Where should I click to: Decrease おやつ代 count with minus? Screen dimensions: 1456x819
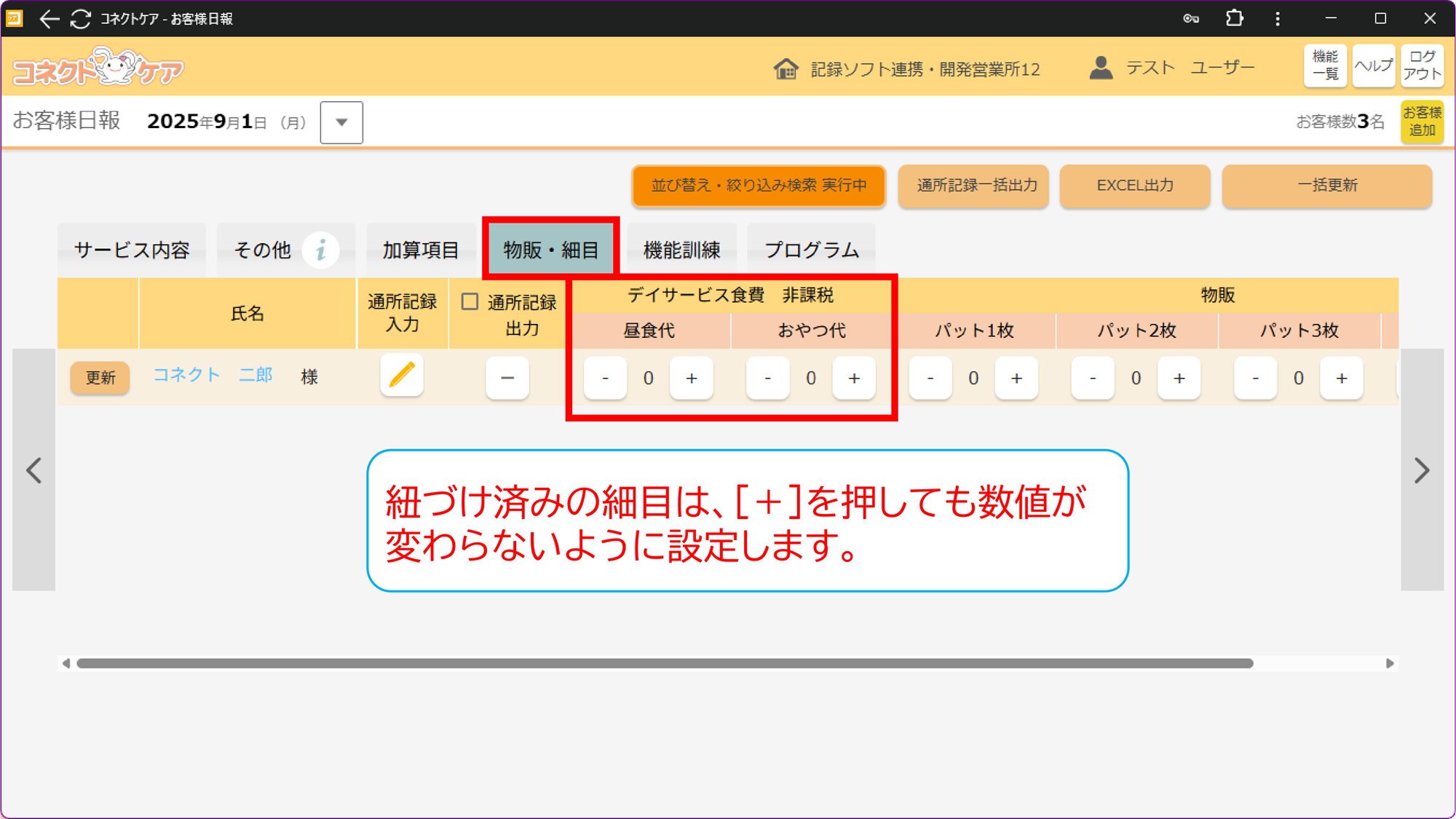(x=767, y=378)
